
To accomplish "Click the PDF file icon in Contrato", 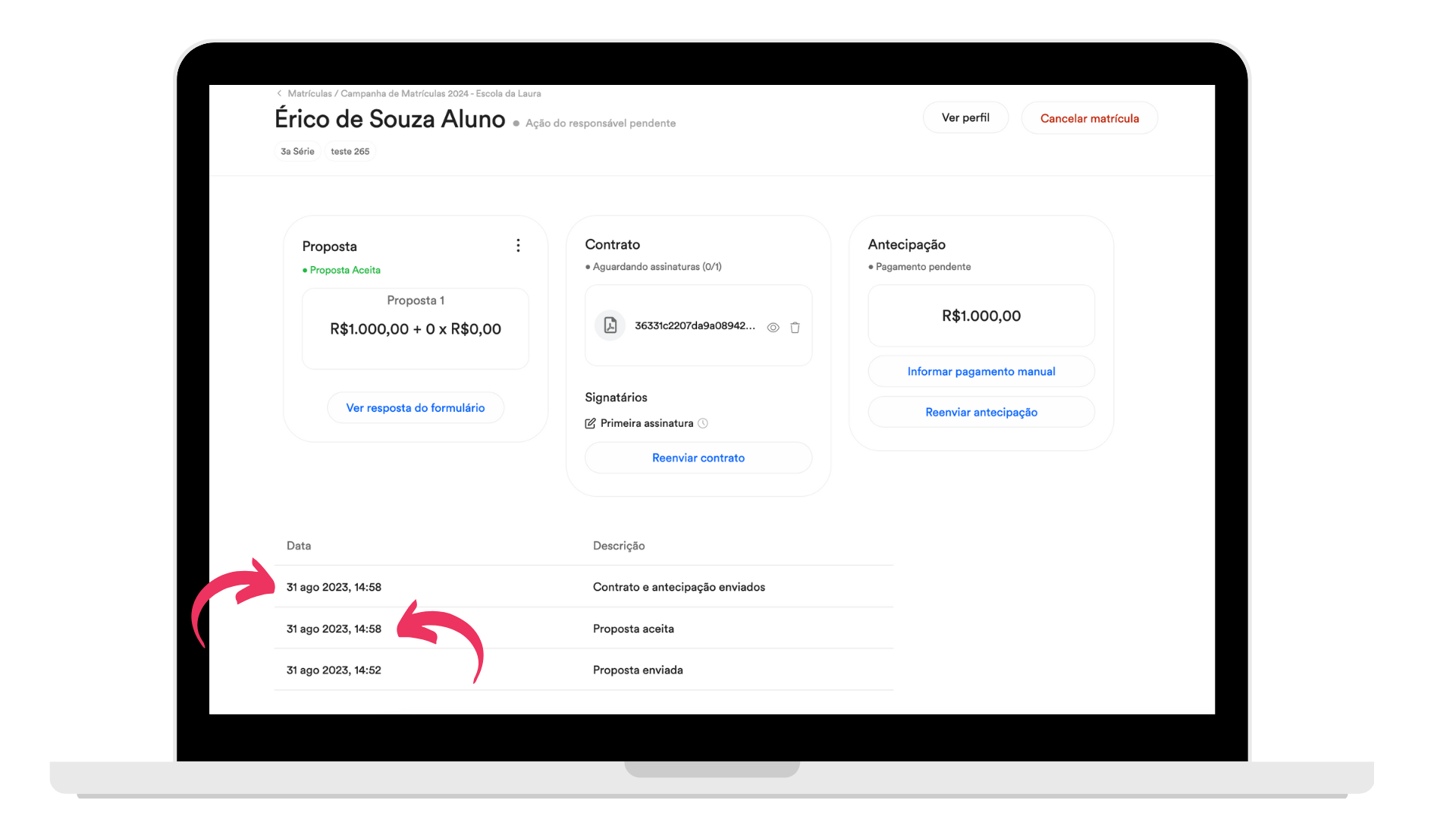I will pos(610,325).
